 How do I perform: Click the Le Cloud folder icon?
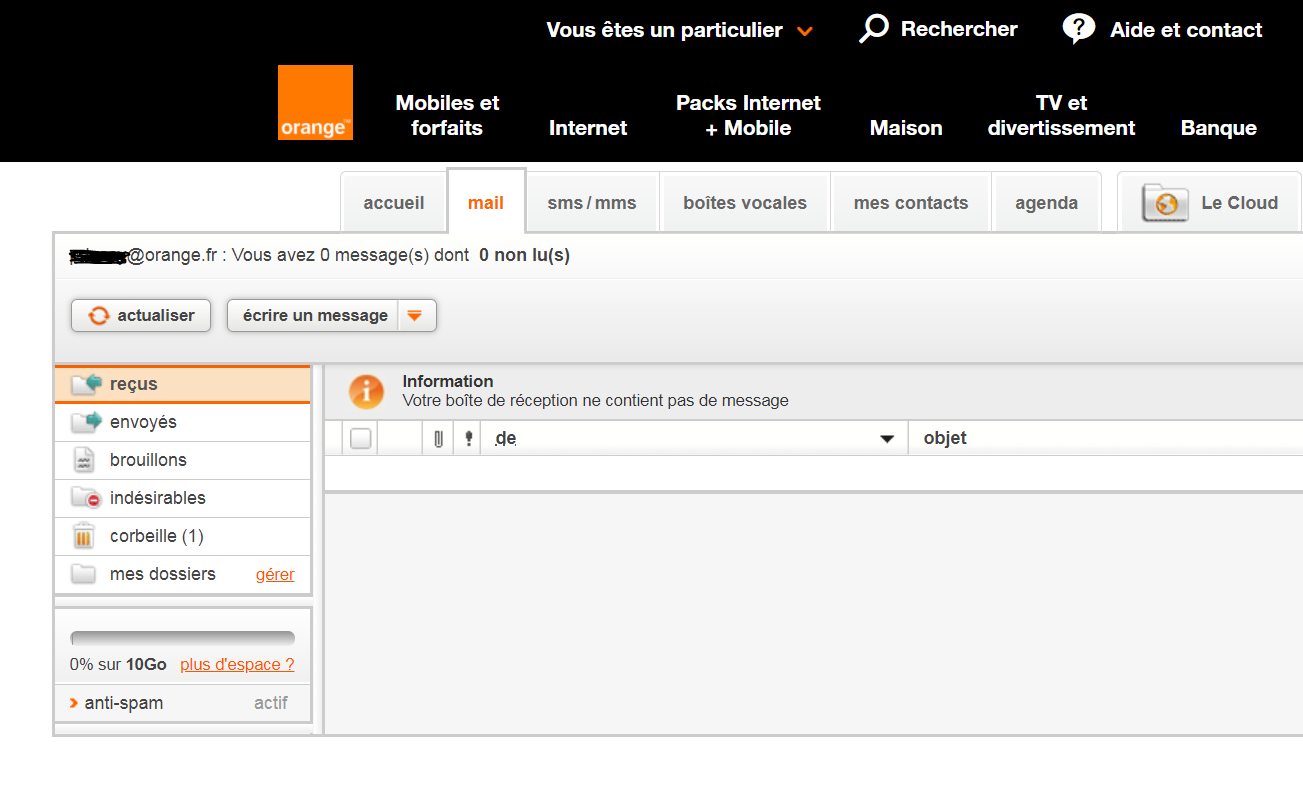[x=1166, y=202]
